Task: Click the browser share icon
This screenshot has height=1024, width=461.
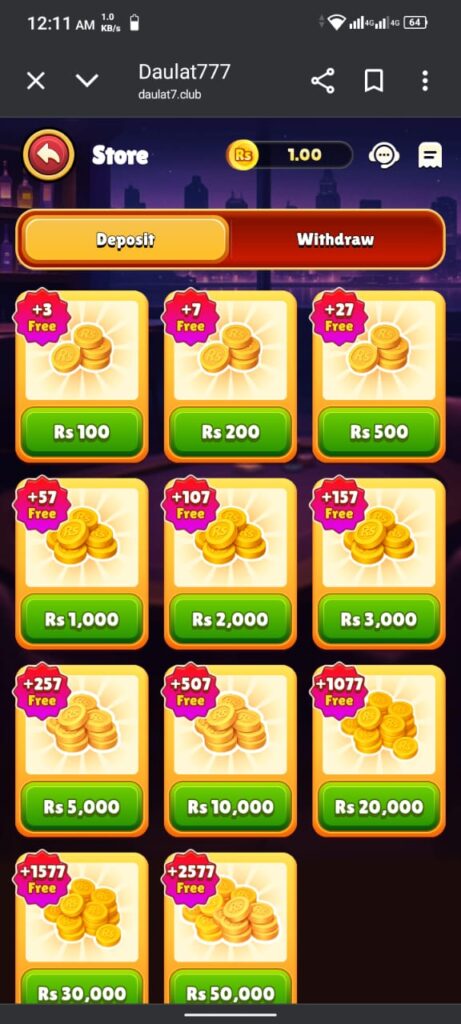Action: (x=323, y=81)
